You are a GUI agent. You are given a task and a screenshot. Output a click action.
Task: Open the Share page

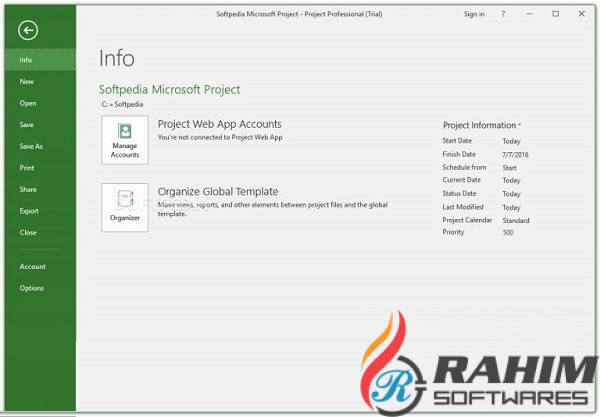point(41,189)
